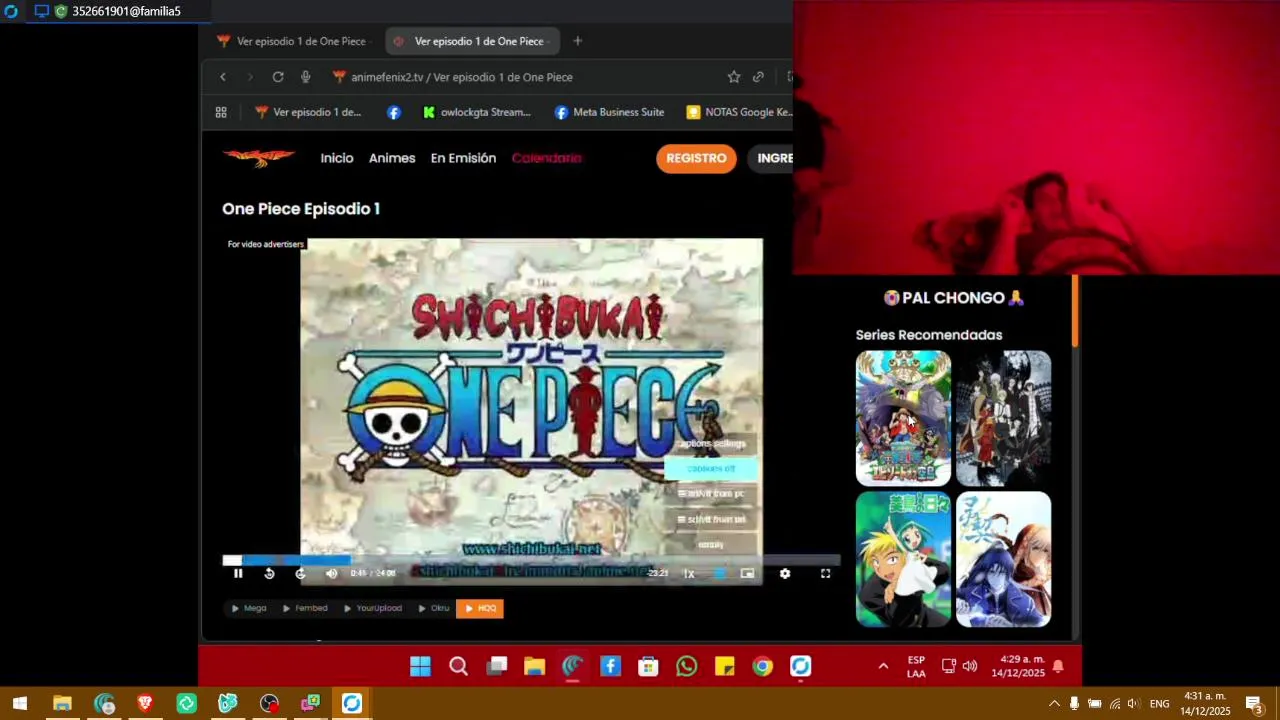Open the owlockgta Stream bookmark

coord(477,112)
